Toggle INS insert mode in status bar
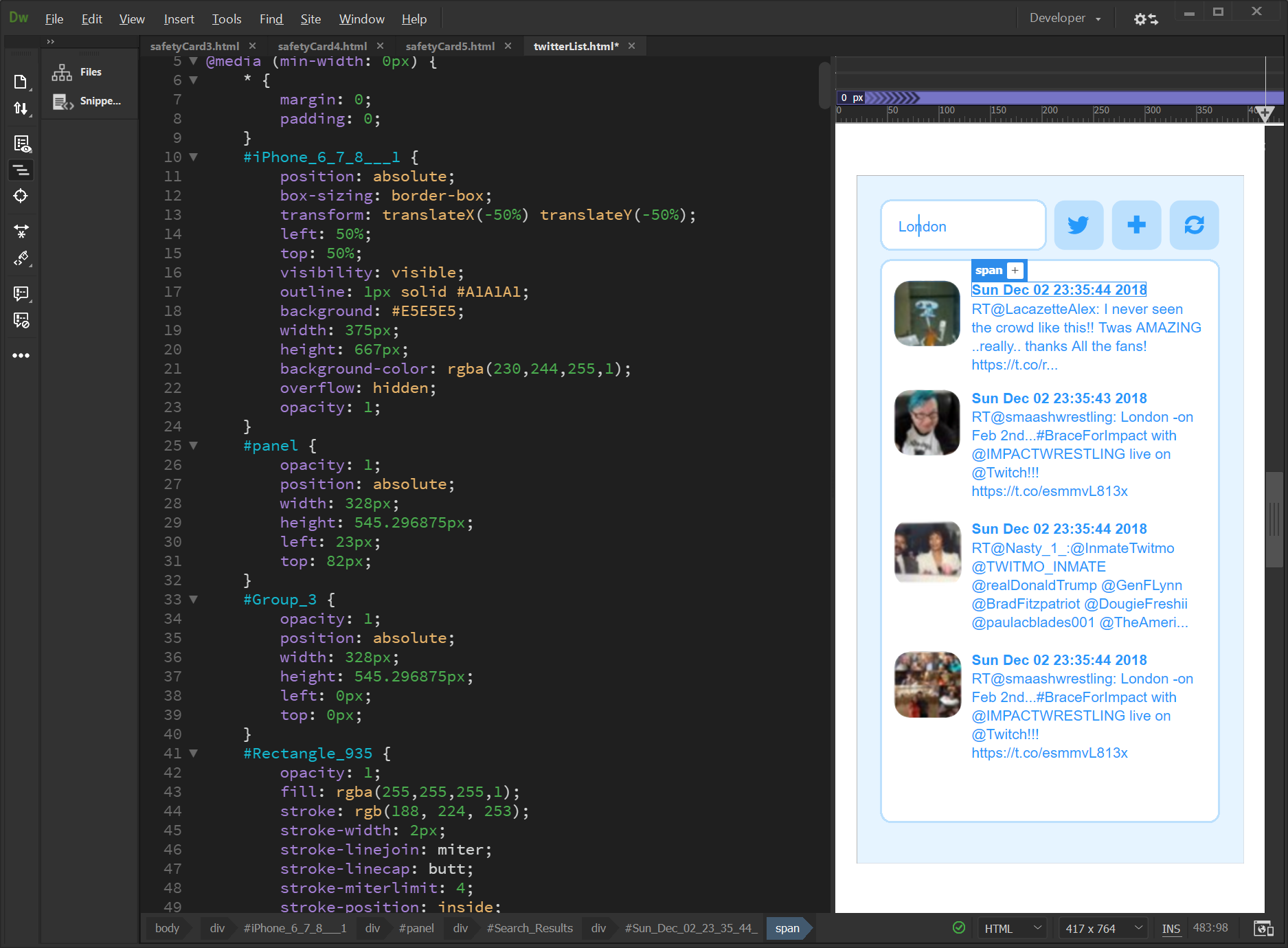 [1171, 929]
